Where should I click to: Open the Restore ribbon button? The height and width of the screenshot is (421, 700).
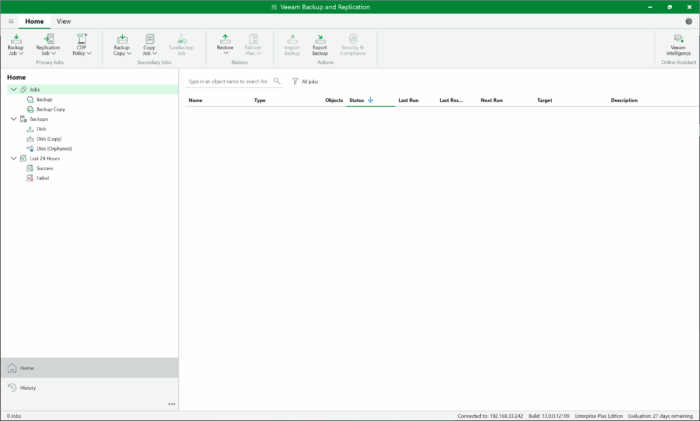[225, 45]
